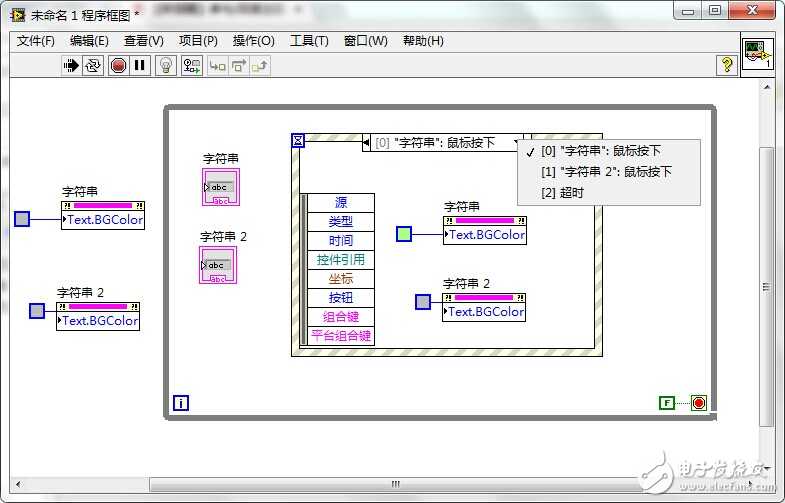Select the 组合键 event data node item

click(340, 317)
